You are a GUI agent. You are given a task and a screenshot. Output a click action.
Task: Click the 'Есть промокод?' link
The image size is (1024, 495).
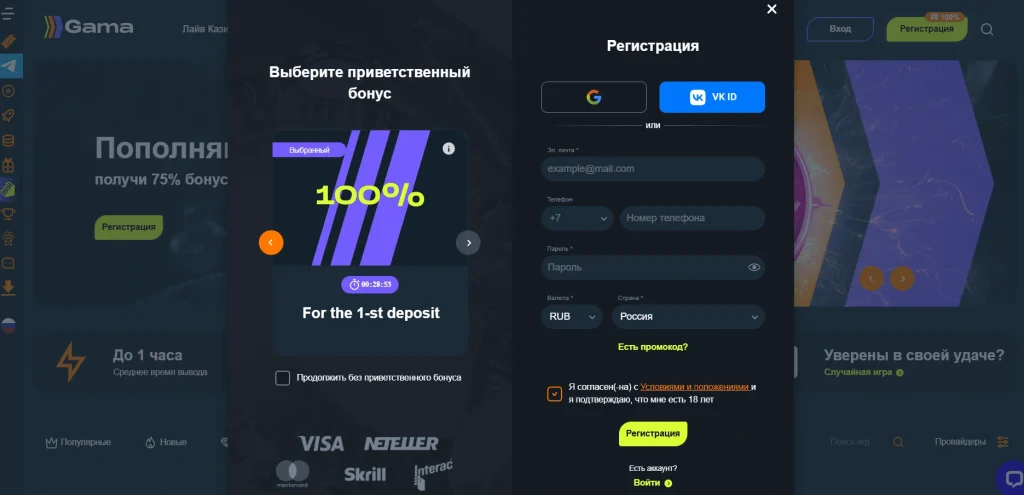tap(653, 347)
